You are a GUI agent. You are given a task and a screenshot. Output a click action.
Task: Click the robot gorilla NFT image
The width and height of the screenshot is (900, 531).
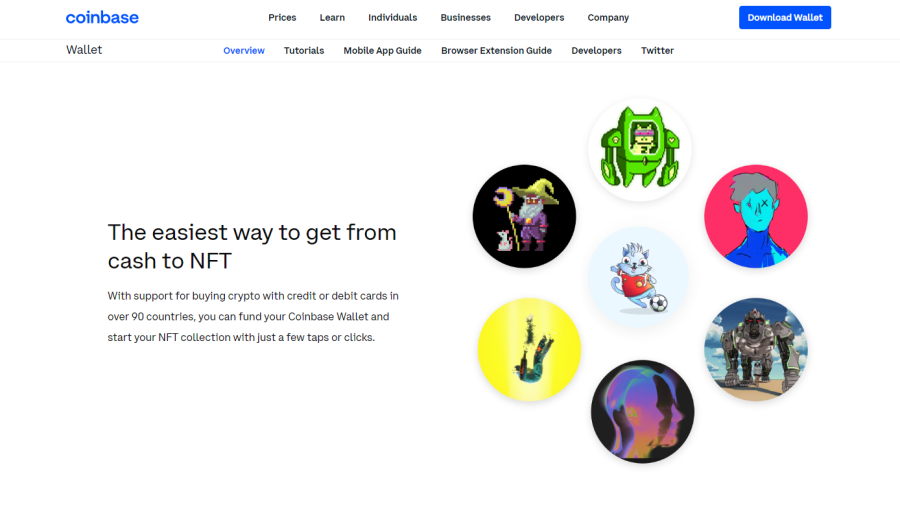tap(756, 349)
